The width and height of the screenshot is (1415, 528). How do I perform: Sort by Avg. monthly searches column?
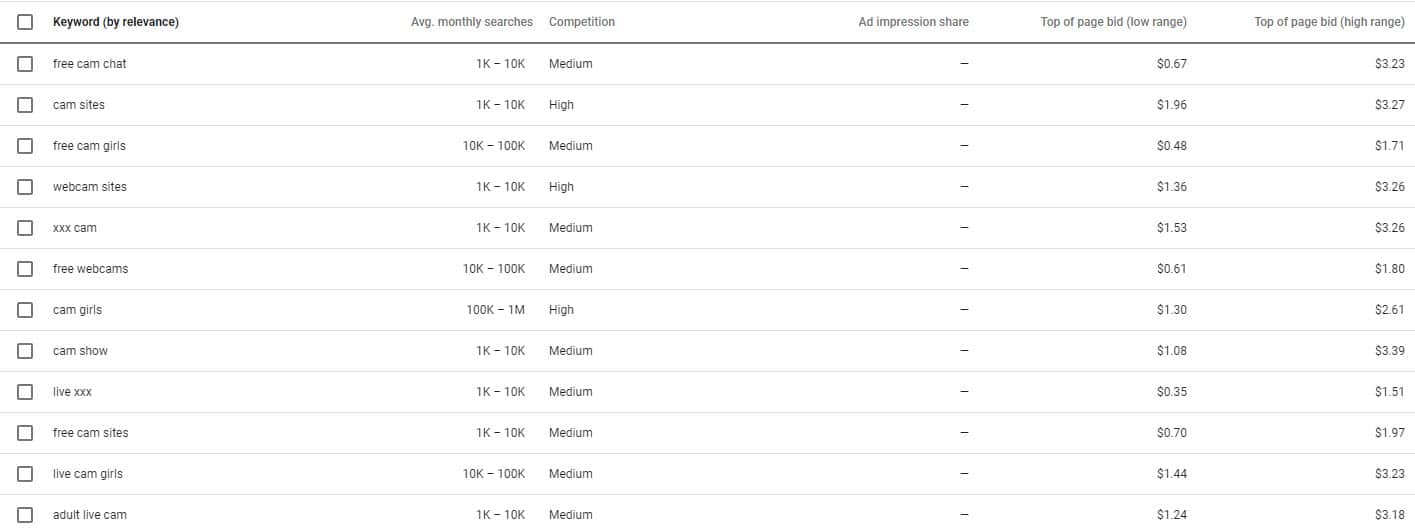(x=472, y=22)
